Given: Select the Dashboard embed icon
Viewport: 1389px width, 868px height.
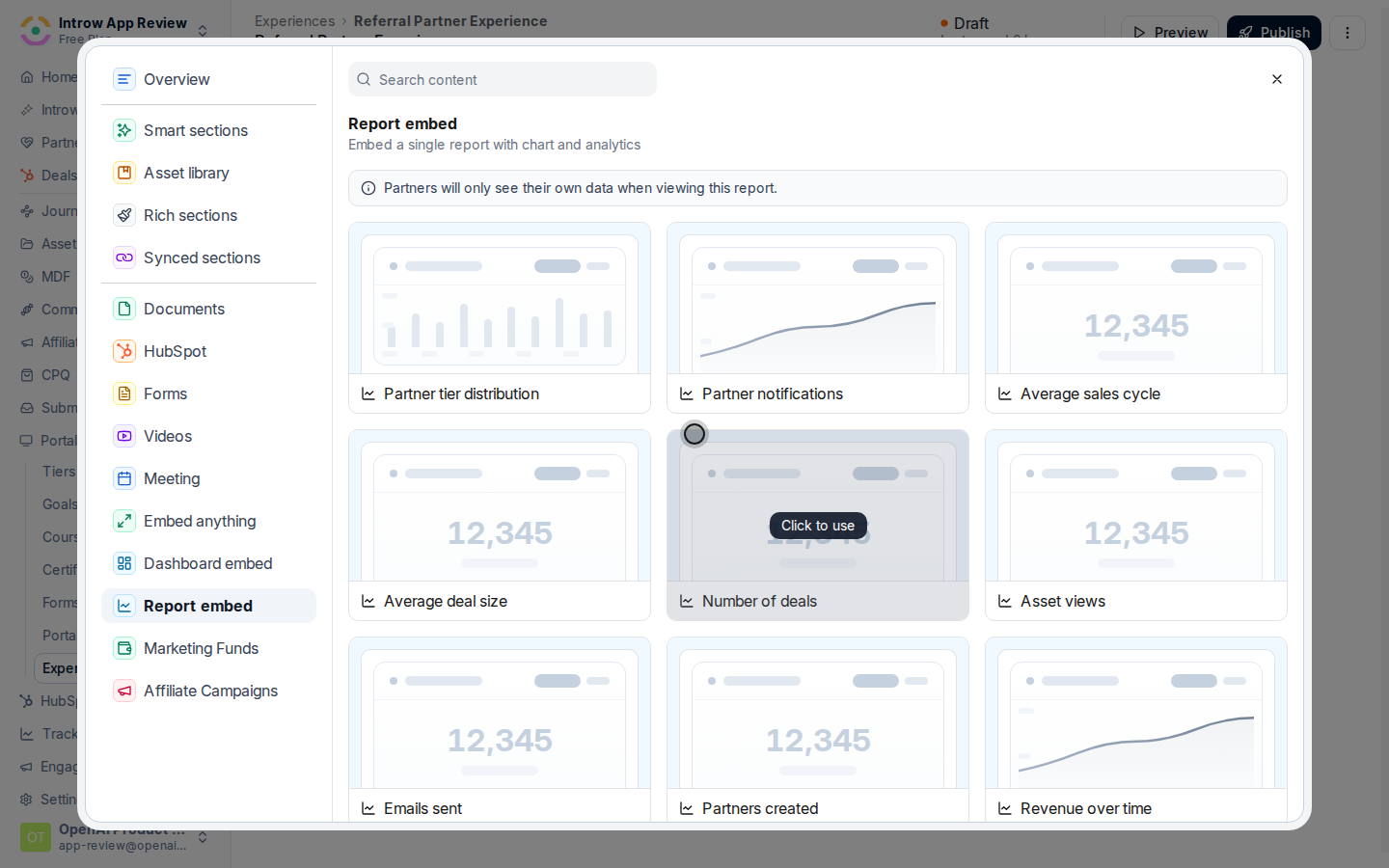Looking at the screenshot, I should tap(124, 563).
